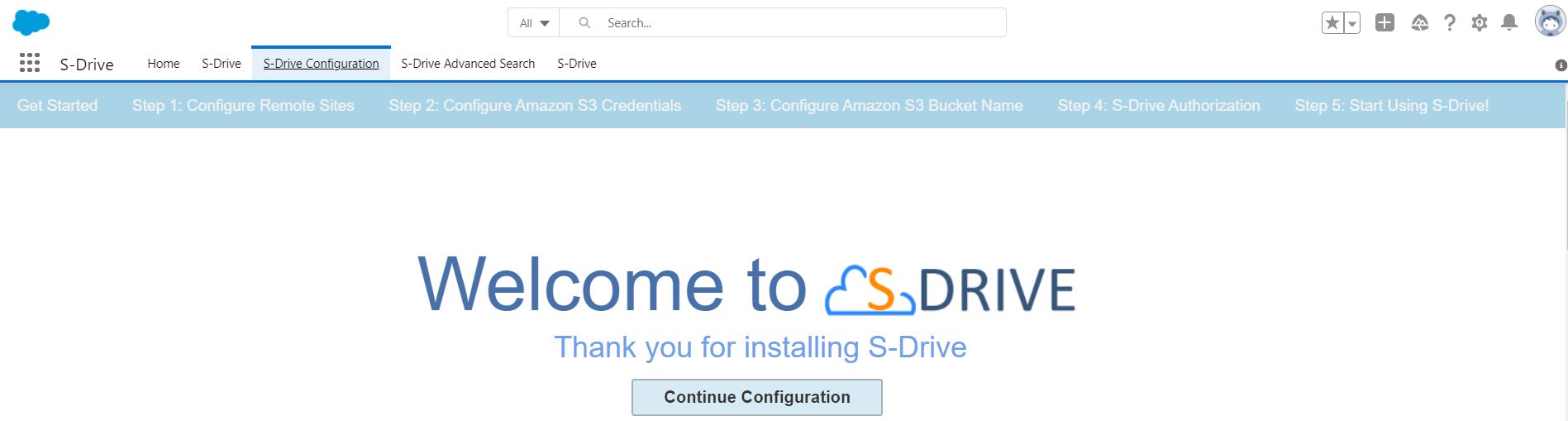The height and width of the screenshot is (421, 1568).
Task: Click the Get Started step
Action: (58, 105)
